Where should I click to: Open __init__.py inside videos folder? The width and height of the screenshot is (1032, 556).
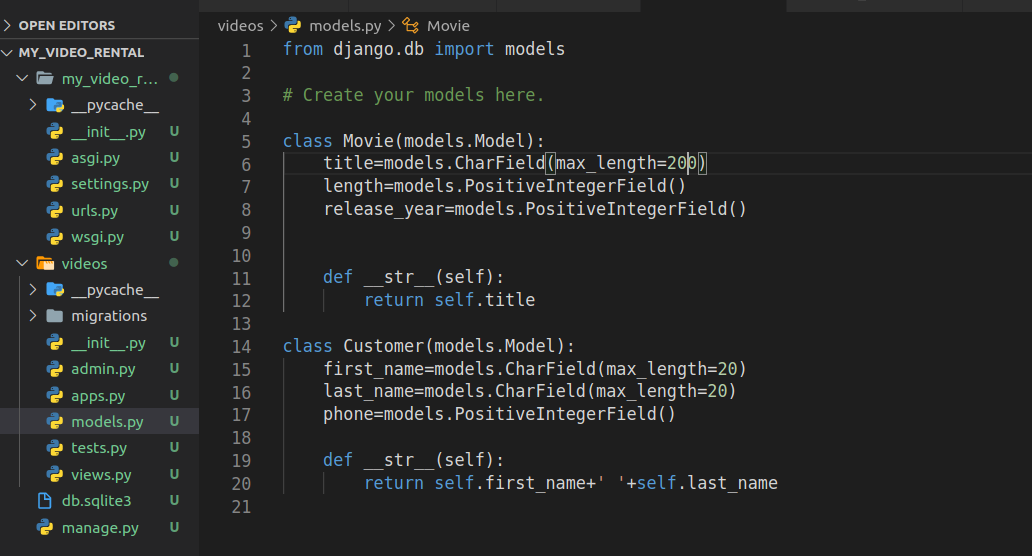(x=109, y=343)
